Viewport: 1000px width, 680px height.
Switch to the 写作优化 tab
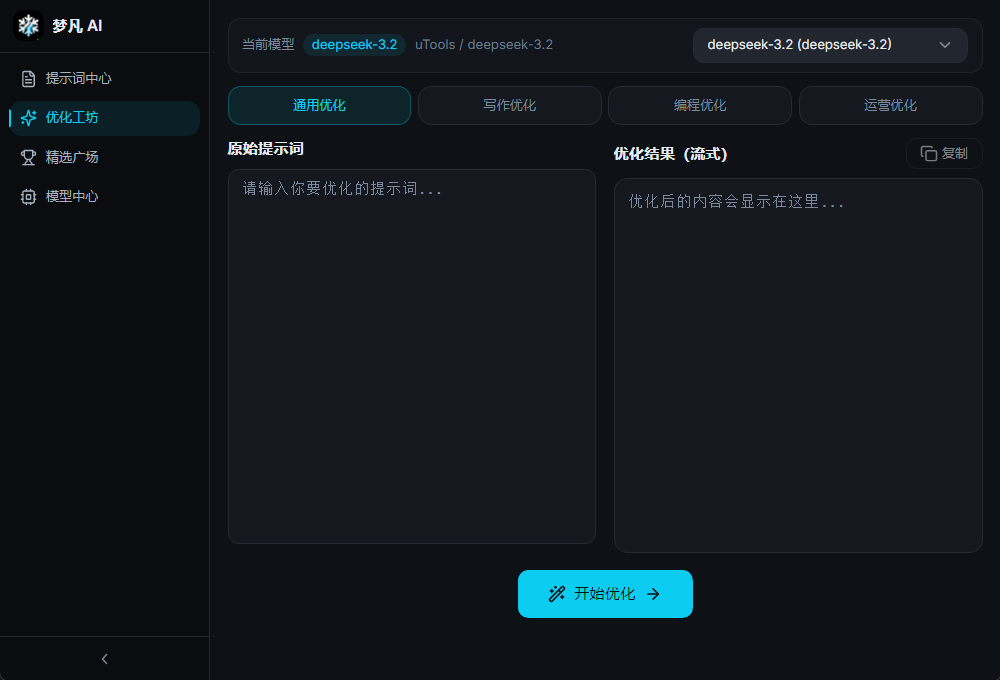[509, 105]
